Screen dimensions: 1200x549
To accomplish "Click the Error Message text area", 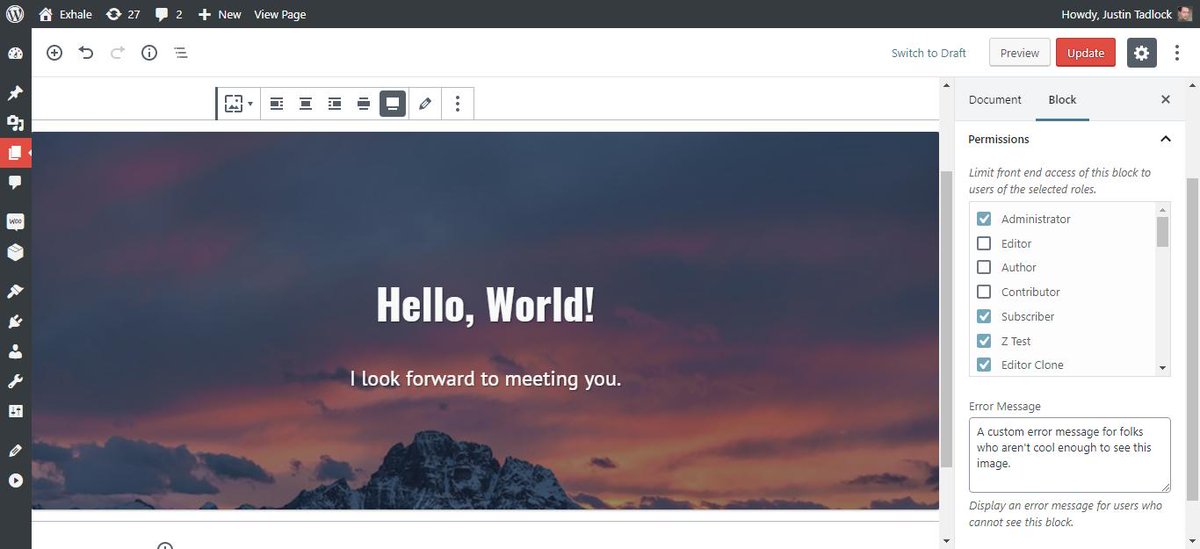I will 1069,455.
